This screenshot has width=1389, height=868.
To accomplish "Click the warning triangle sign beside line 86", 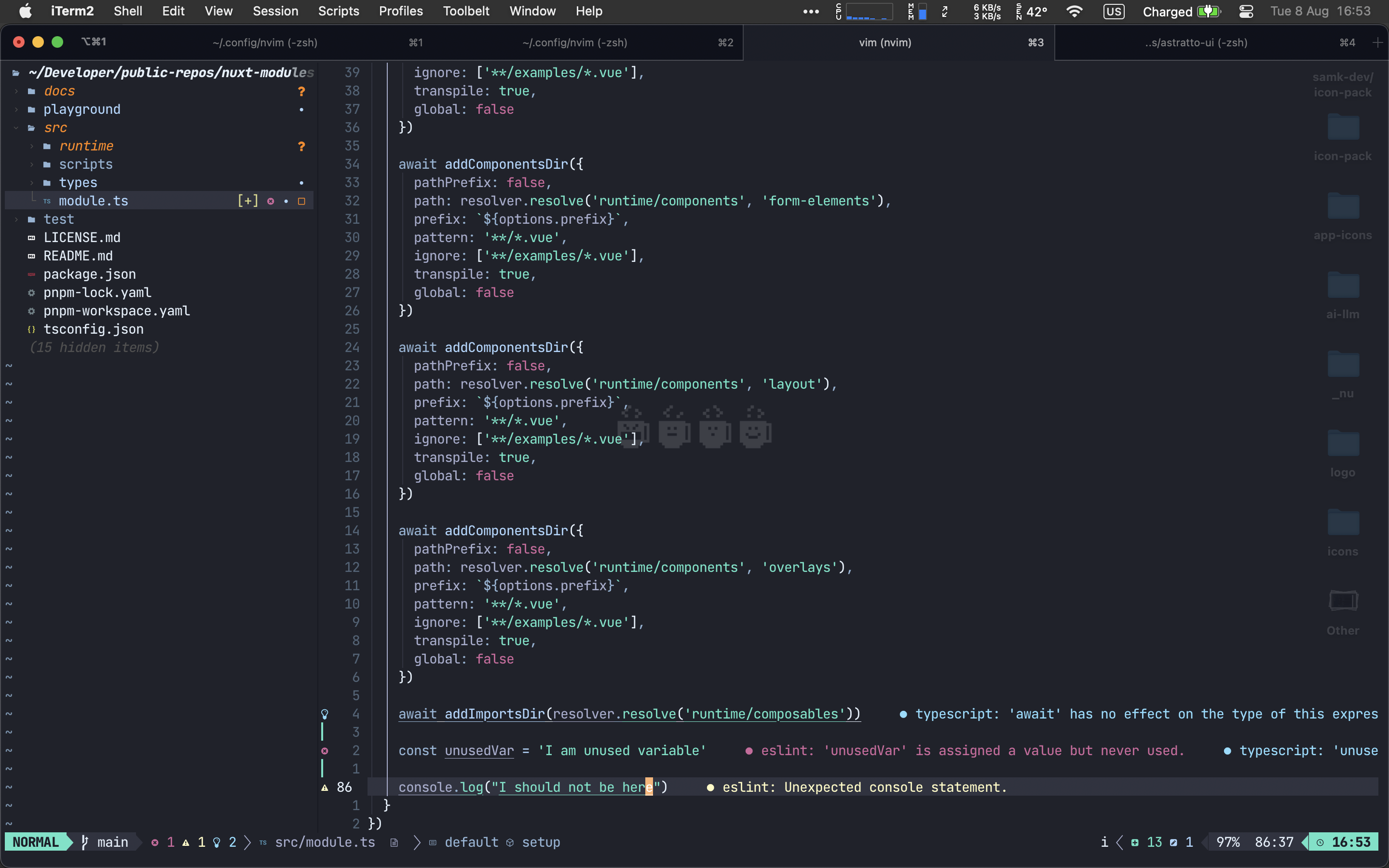I will [324, 787].
